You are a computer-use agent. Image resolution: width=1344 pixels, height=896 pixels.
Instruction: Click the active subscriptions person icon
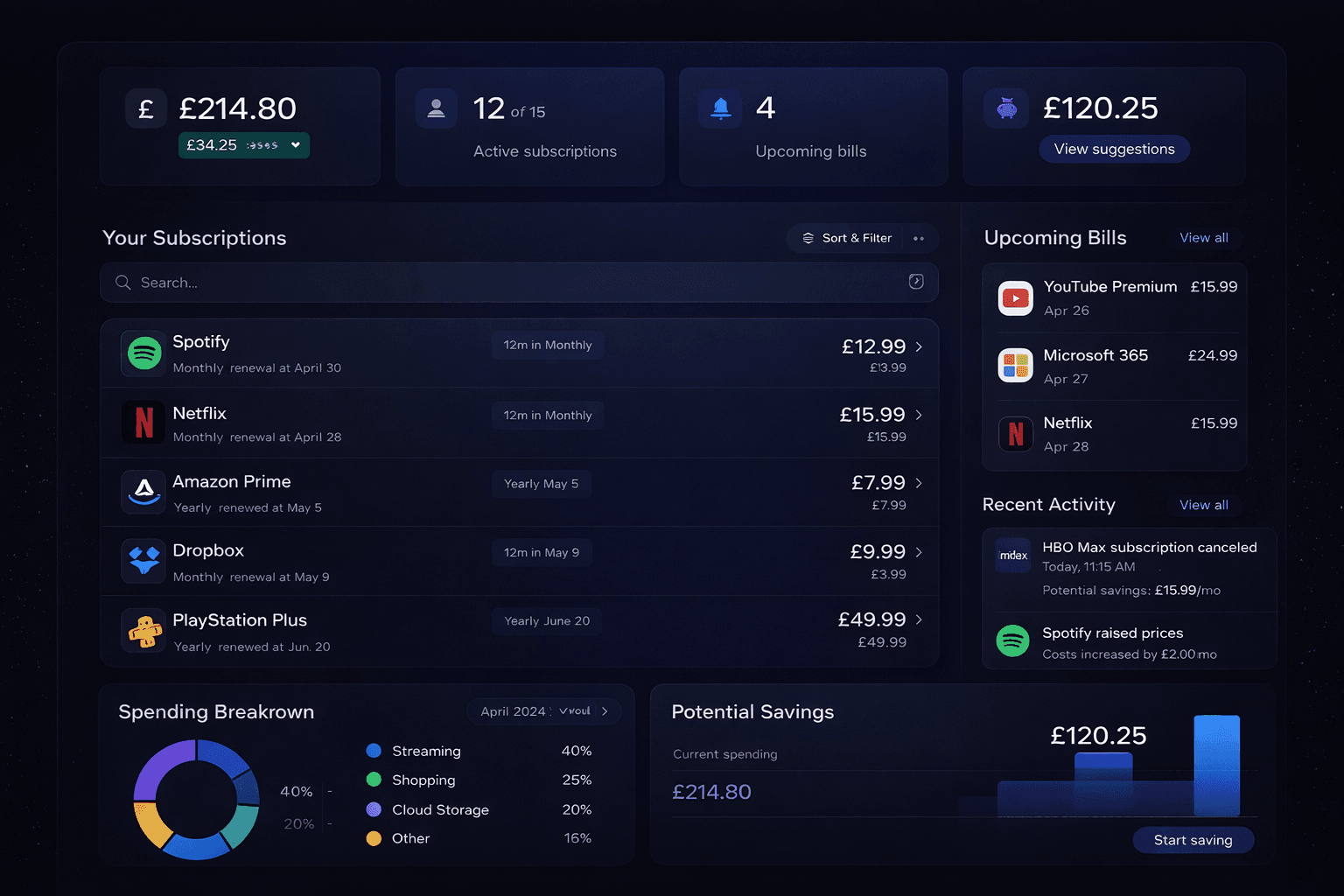coord(436,109)
